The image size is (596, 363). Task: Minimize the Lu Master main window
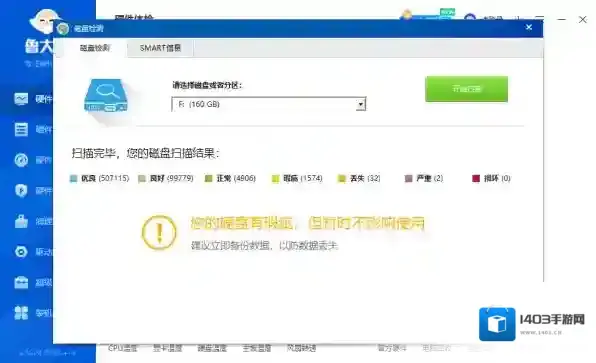(562, 19)
